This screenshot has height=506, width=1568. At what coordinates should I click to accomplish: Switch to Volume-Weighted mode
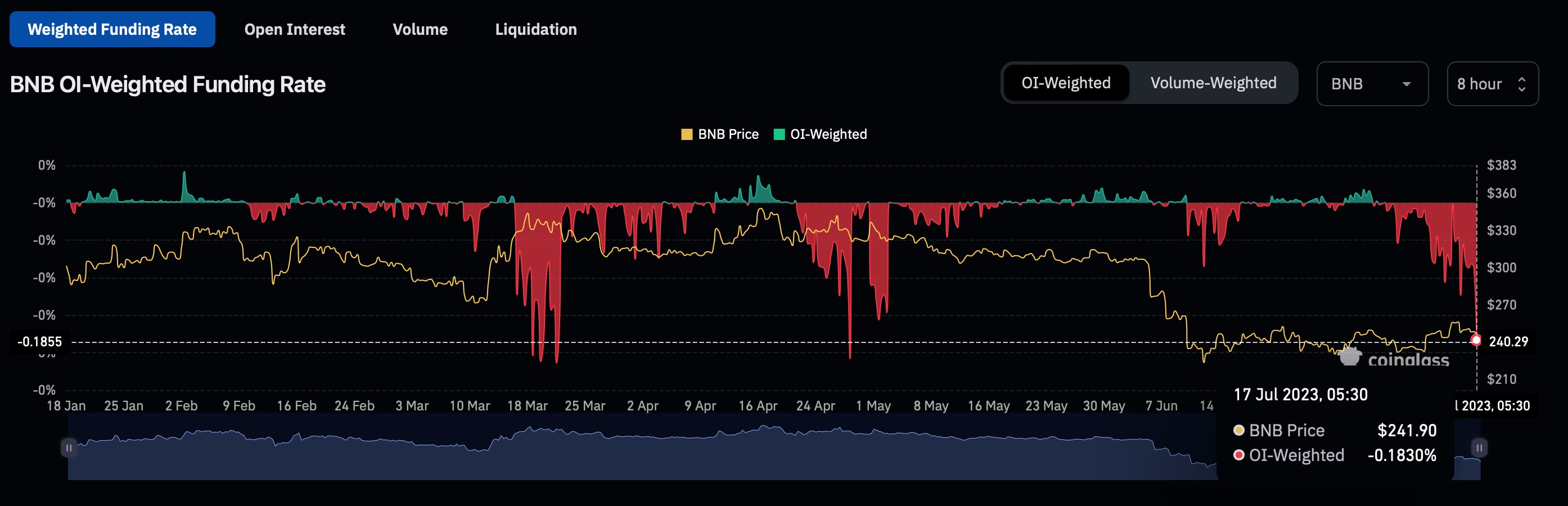click(1213, 83)
